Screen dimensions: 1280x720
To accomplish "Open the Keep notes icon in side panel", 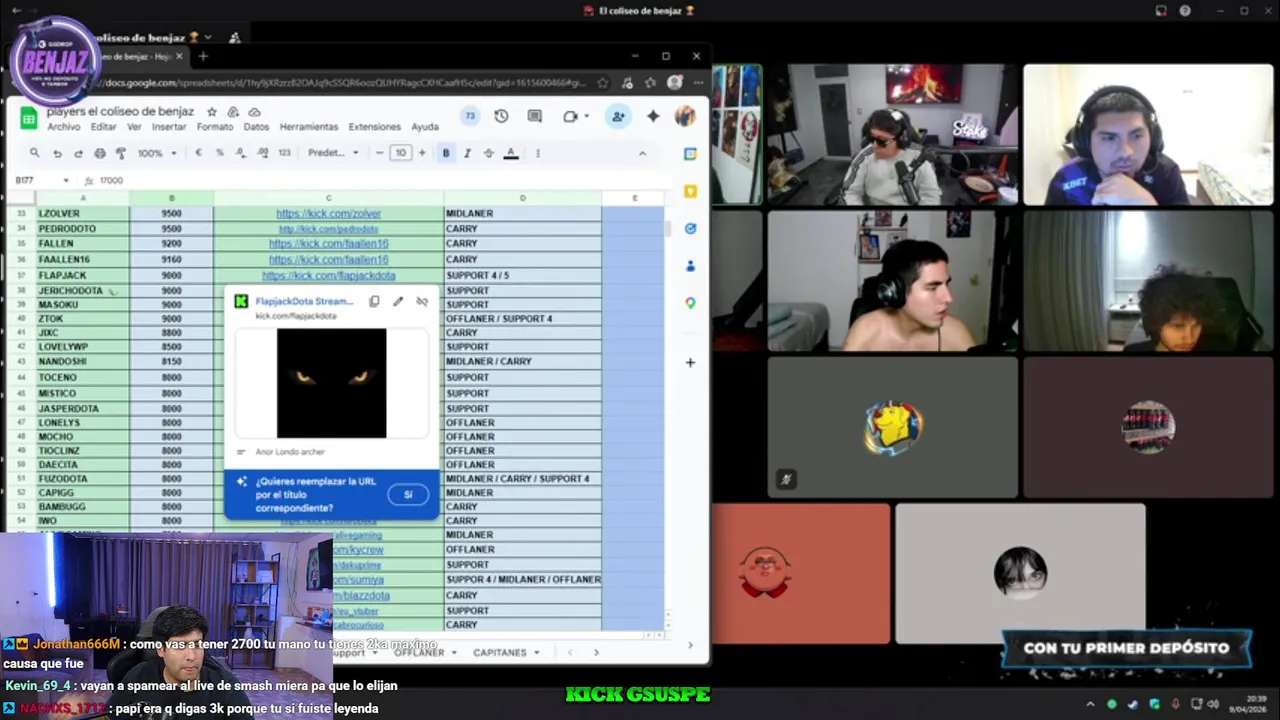I will click(x=690, y=191).
